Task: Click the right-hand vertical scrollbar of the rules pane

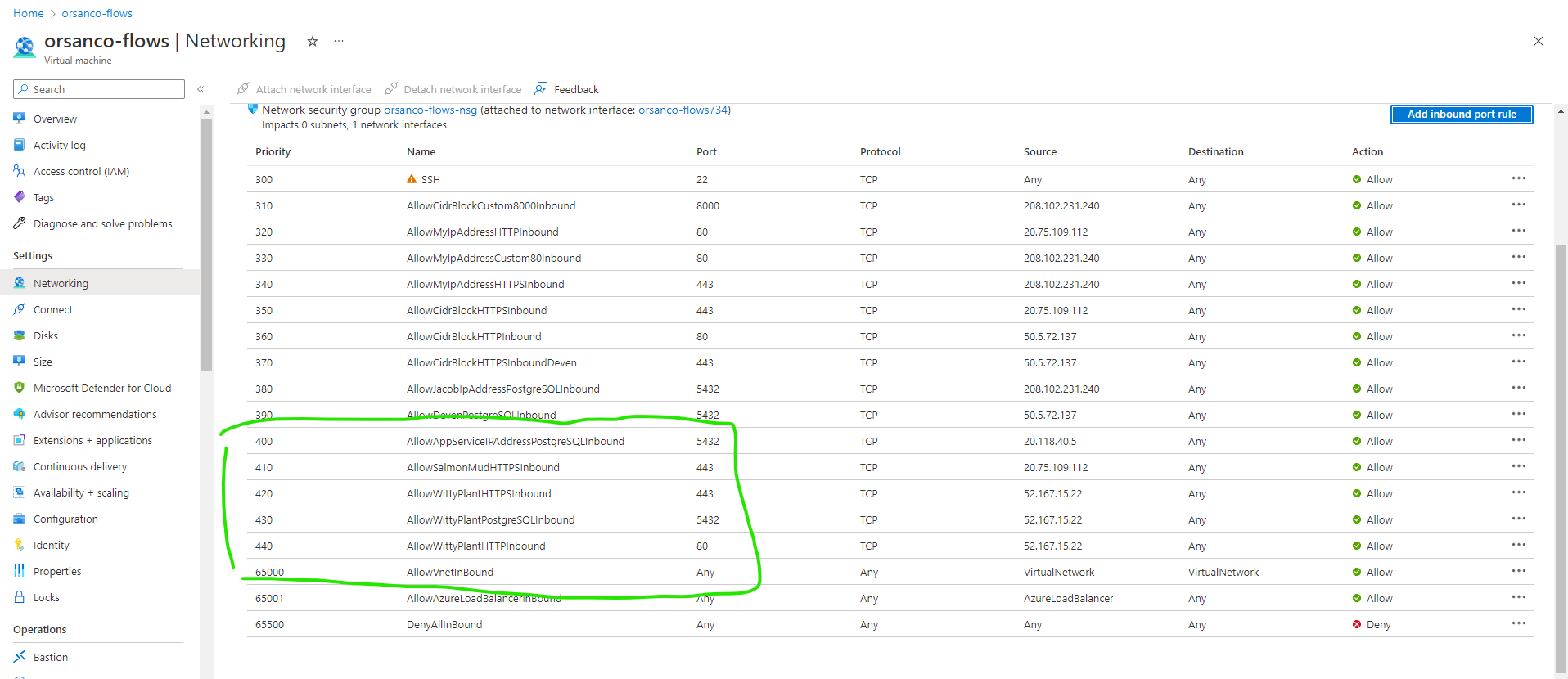Action: [x=1561, y=458]
